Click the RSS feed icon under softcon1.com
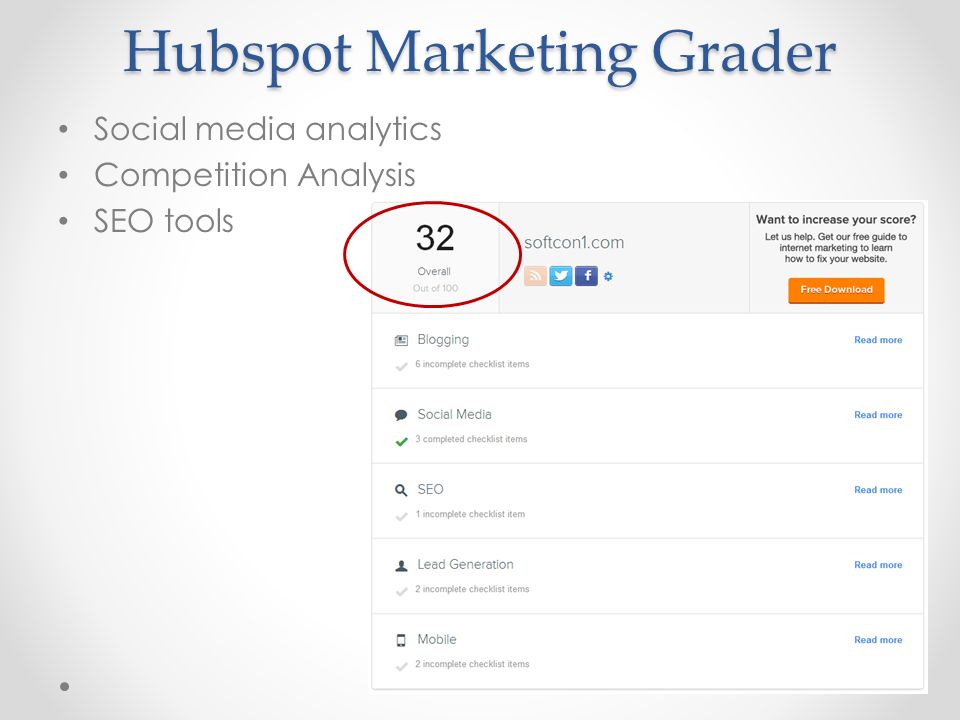 [535, 276]
